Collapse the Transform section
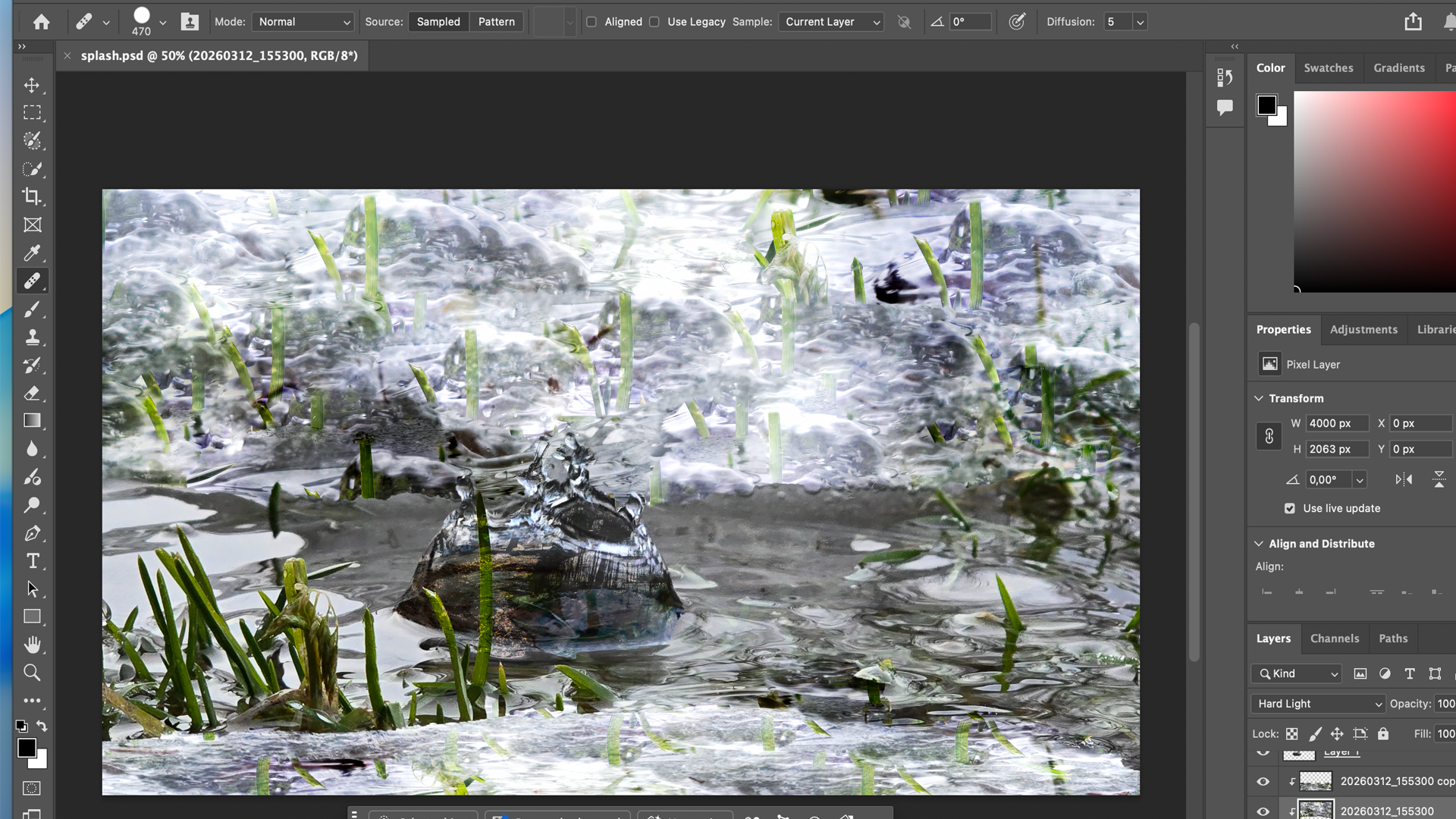The height and width of the screenshot is (819, 1456). click(x=1260, y=398)
